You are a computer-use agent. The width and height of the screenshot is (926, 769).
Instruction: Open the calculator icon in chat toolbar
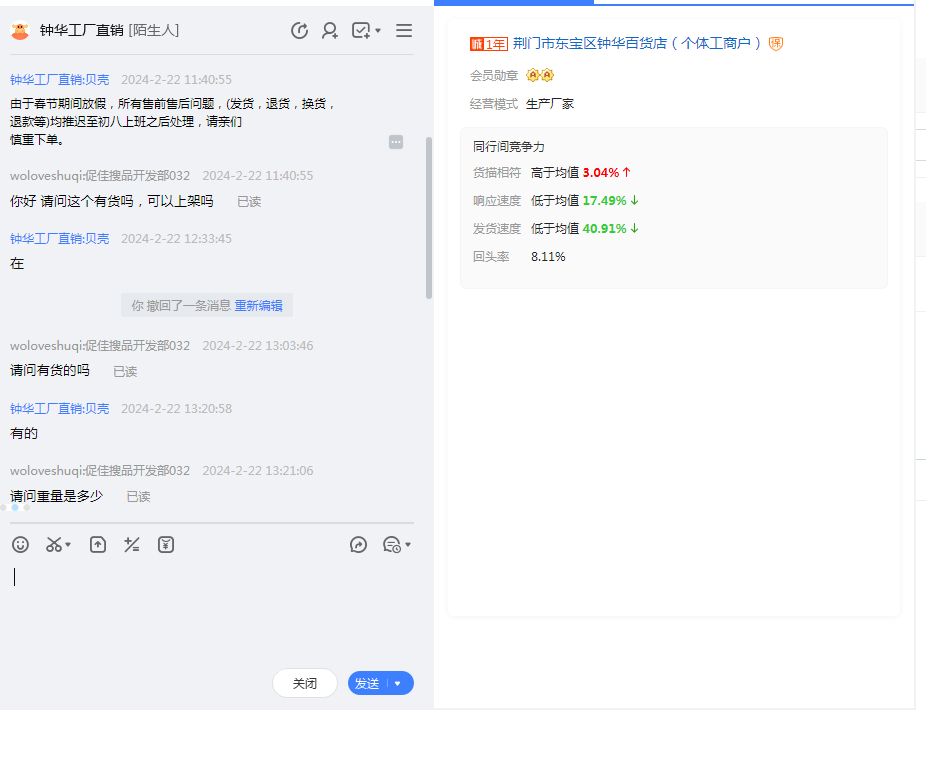click(x=131, y=545)
